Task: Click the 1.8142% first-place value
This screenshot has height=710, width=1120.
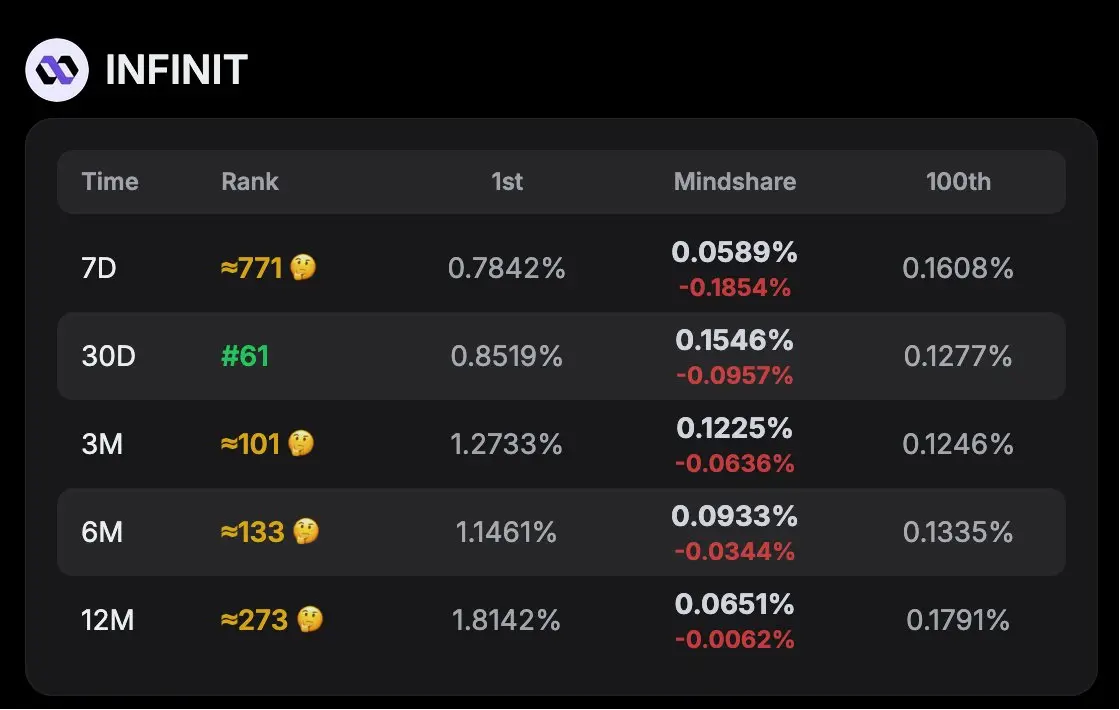Action: pos(506,620)
